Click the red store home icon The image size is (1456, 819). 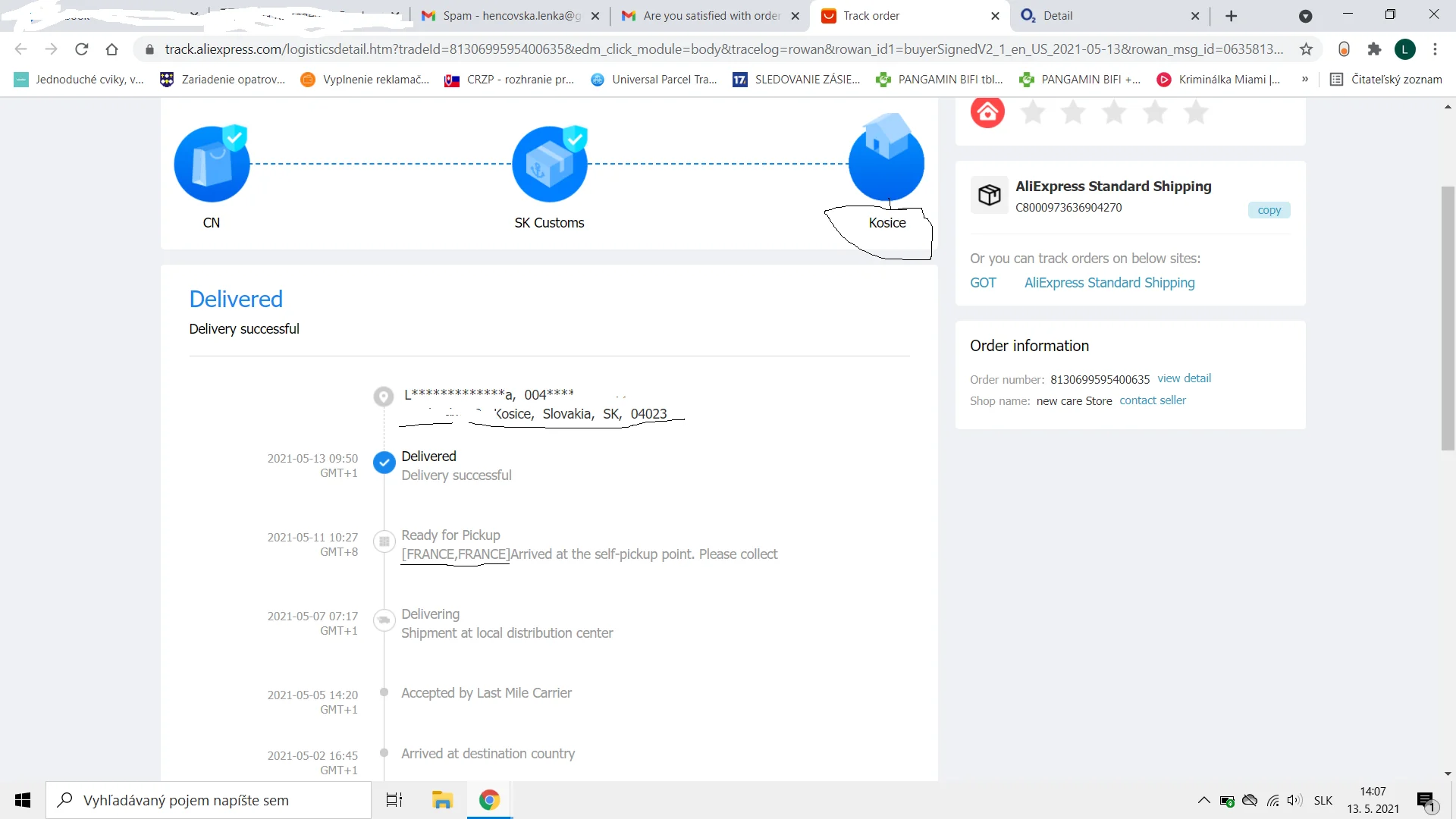pos(987,112)
